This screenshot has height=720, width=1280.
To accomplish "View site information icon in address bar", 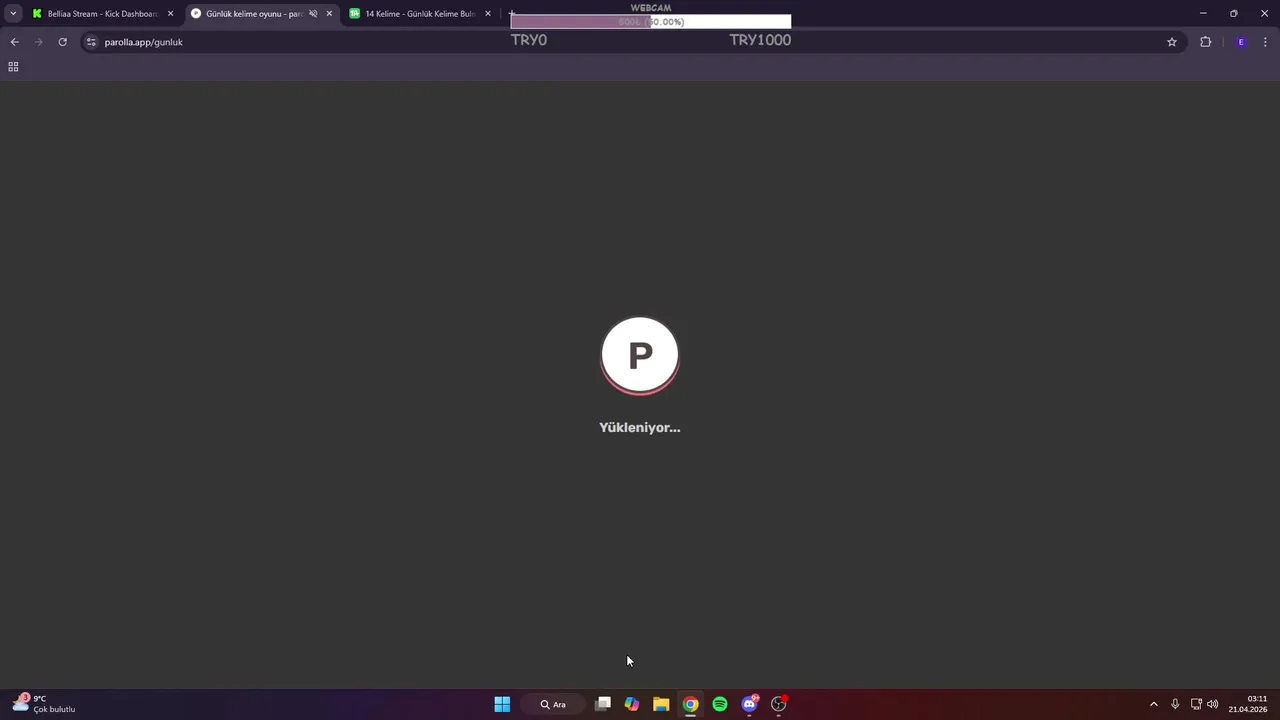I will 91,42.
